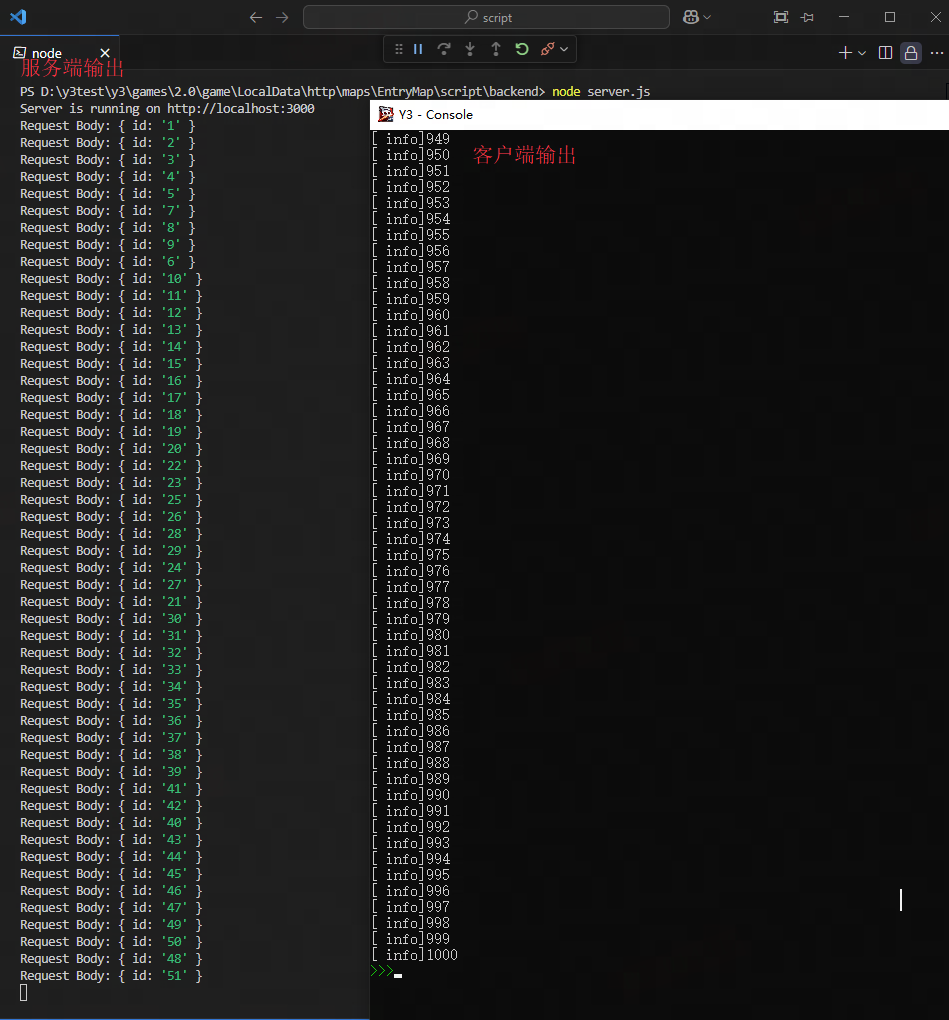Toggle the pin window icon
Image resolution: width=949 pixels, height=1020 pixels.
(807, 17)
